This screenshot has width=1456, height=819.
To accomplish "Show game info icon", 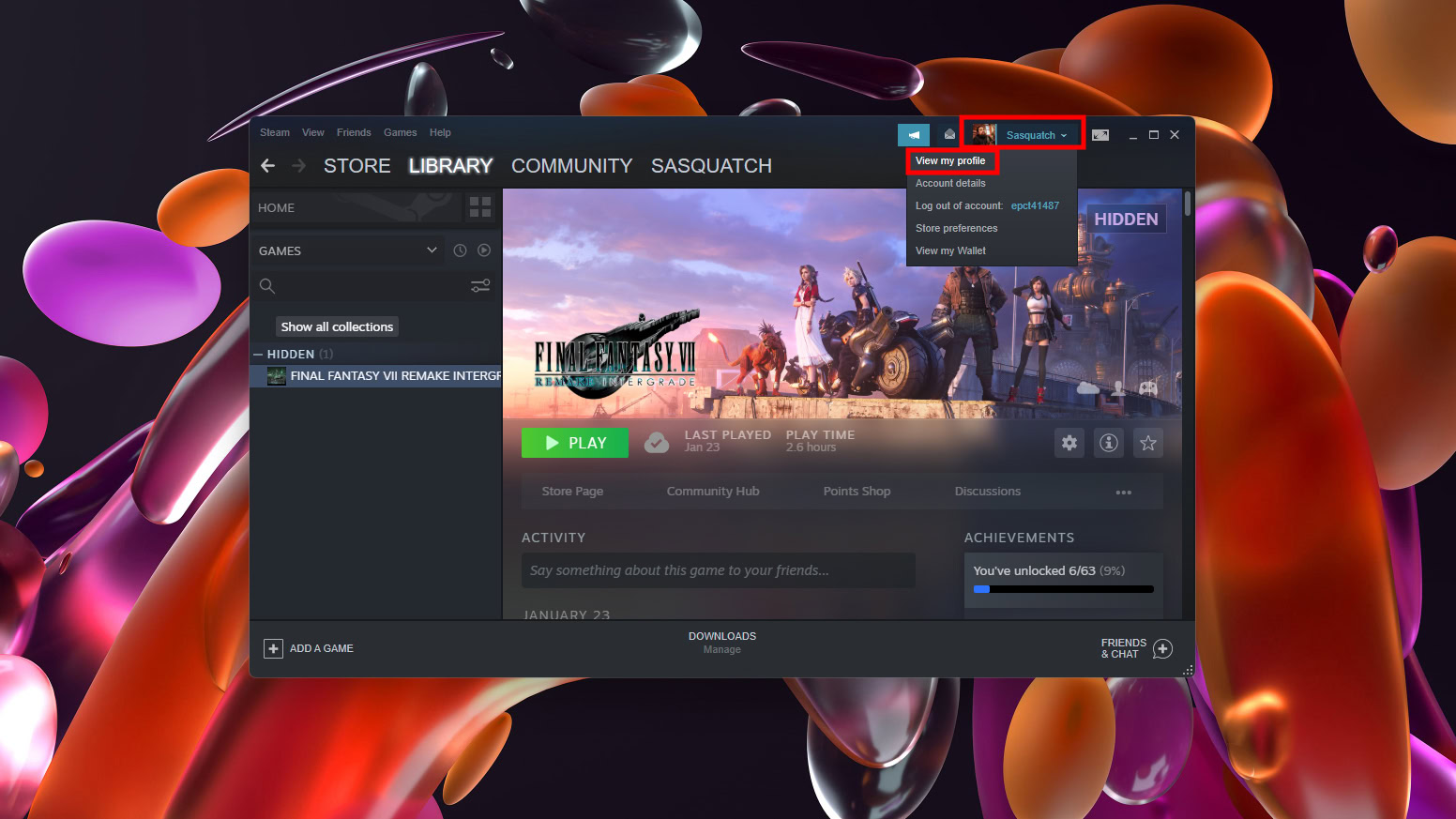I will (x=1109, y=443).
